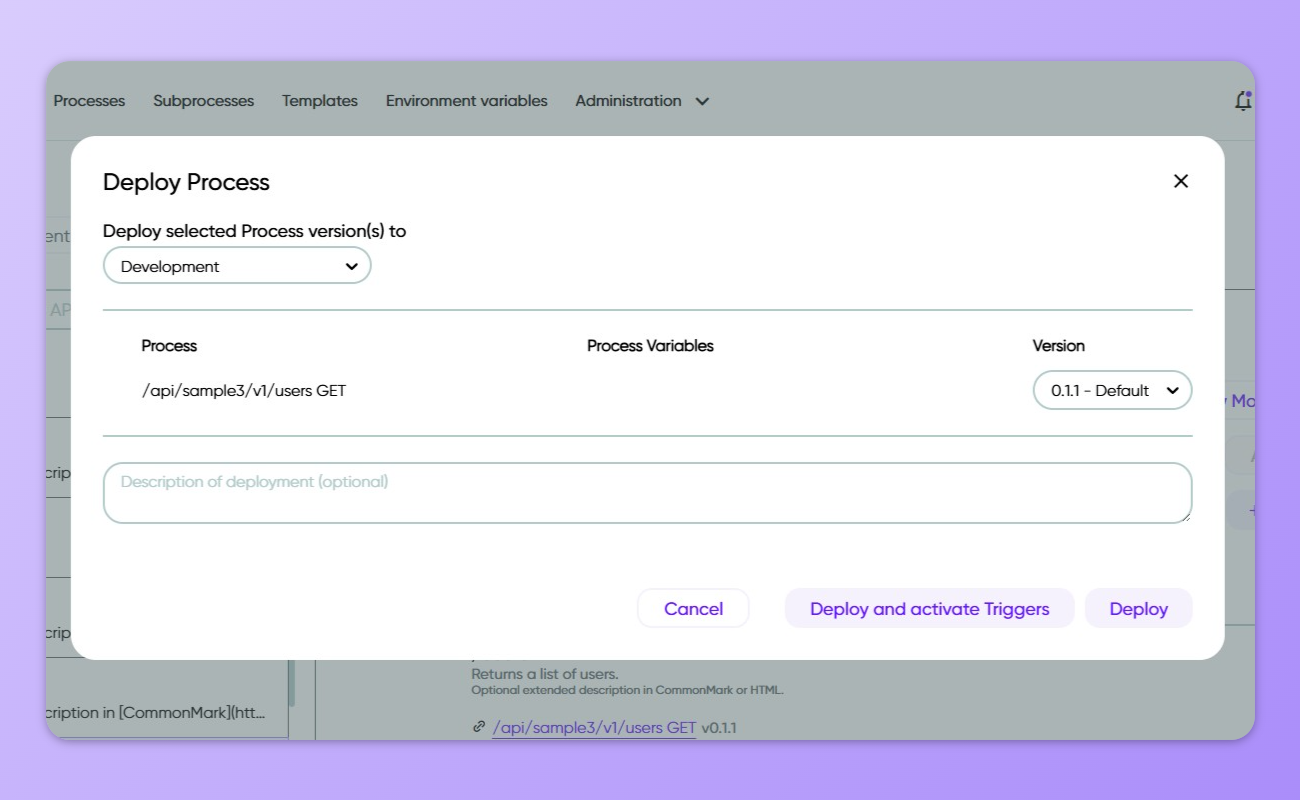Click the /api/sample3/v1/users GET process row
This screenshot has width=1300, height=800.
pyautogui.click(x=244, y=390)
